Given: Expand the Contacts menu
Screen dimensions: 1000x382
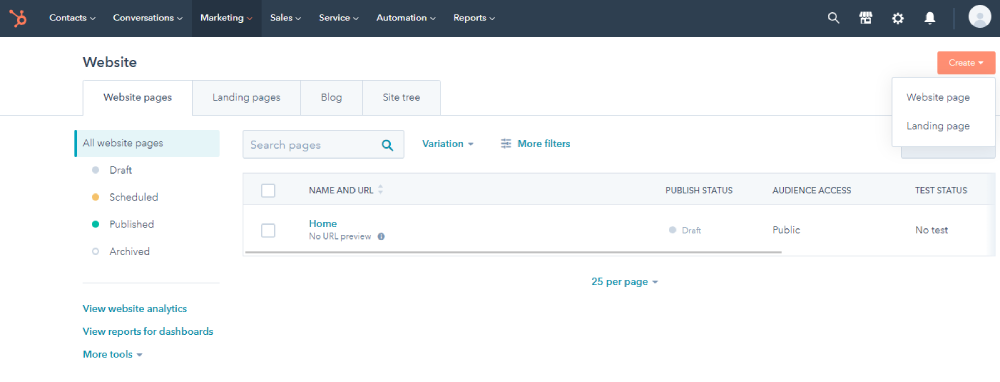Looking at the screenshot, I should pos(72,18).
